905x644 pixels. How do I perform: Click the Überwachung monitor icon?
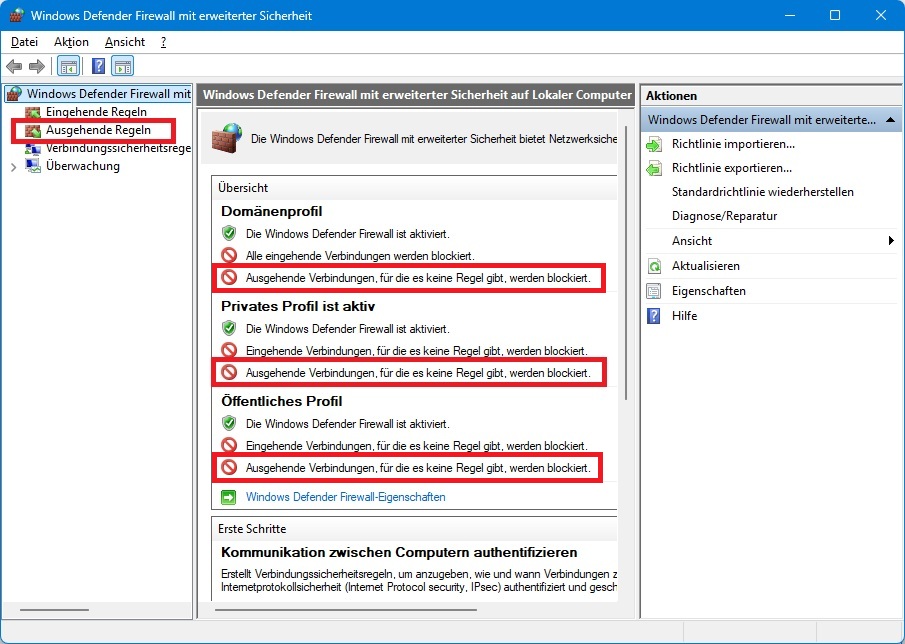pos(33,166)
